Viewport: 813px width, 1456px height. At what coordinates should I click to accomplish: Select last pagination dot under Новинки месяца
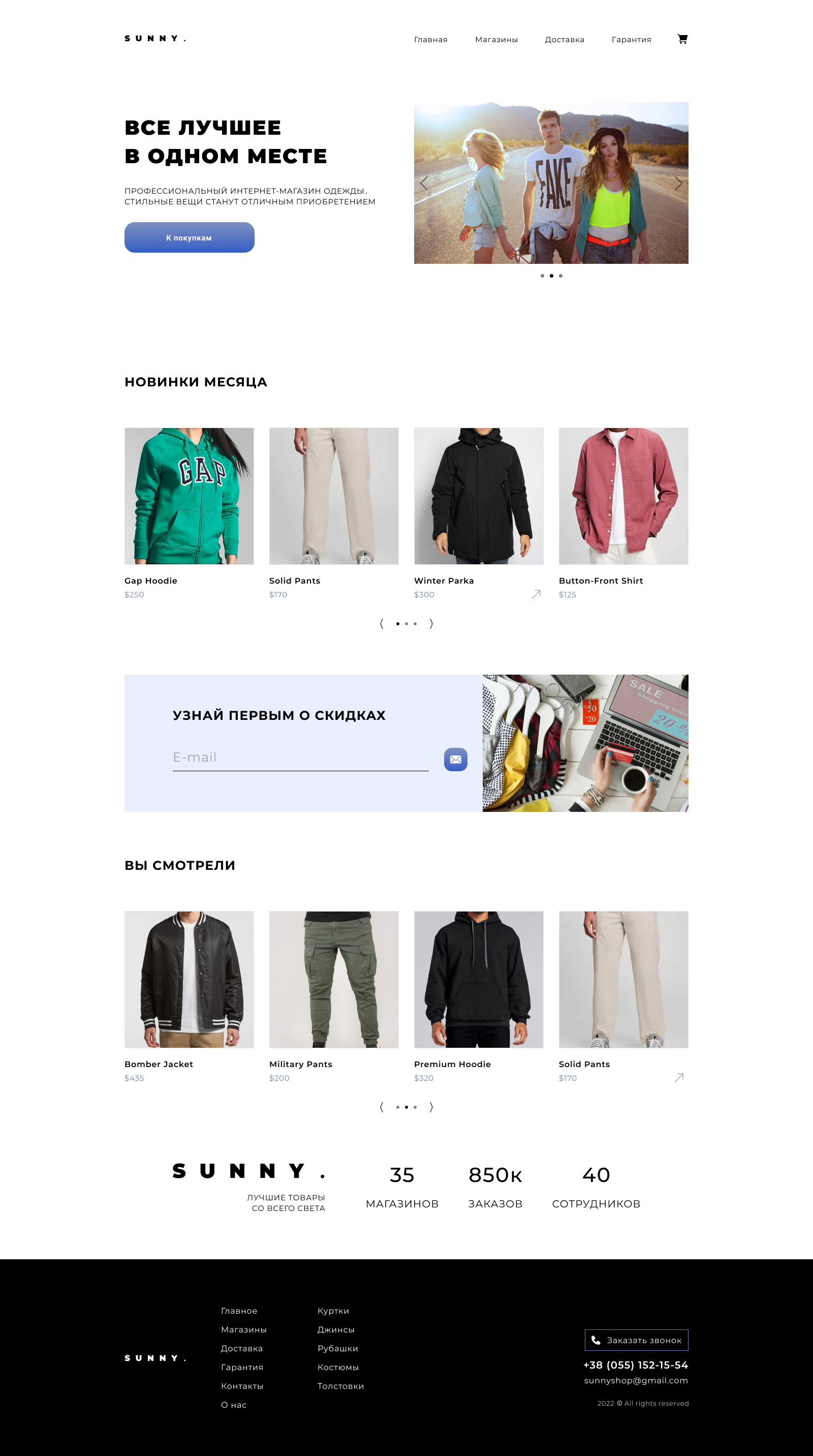[x=415, y=623]
